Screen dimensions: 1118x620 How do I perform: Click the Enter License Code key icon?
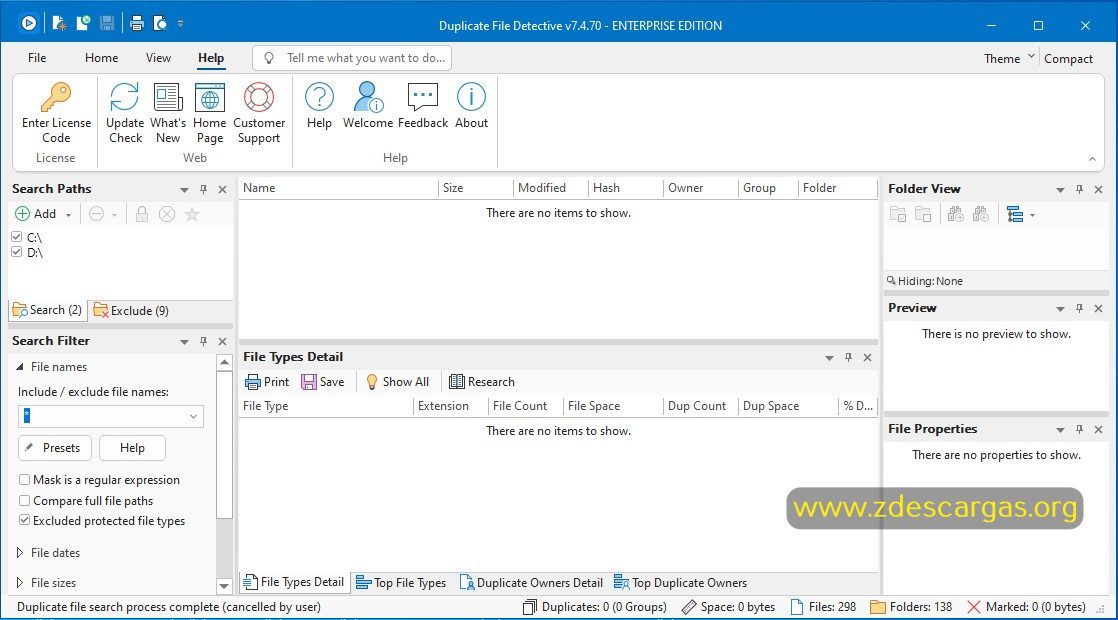tap(56, 96)
